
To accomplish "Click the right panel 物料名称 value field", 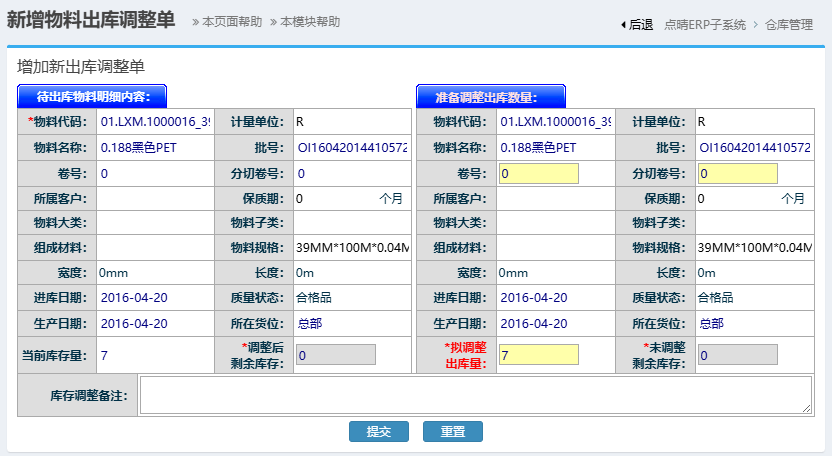I will (x=555, y=147).
